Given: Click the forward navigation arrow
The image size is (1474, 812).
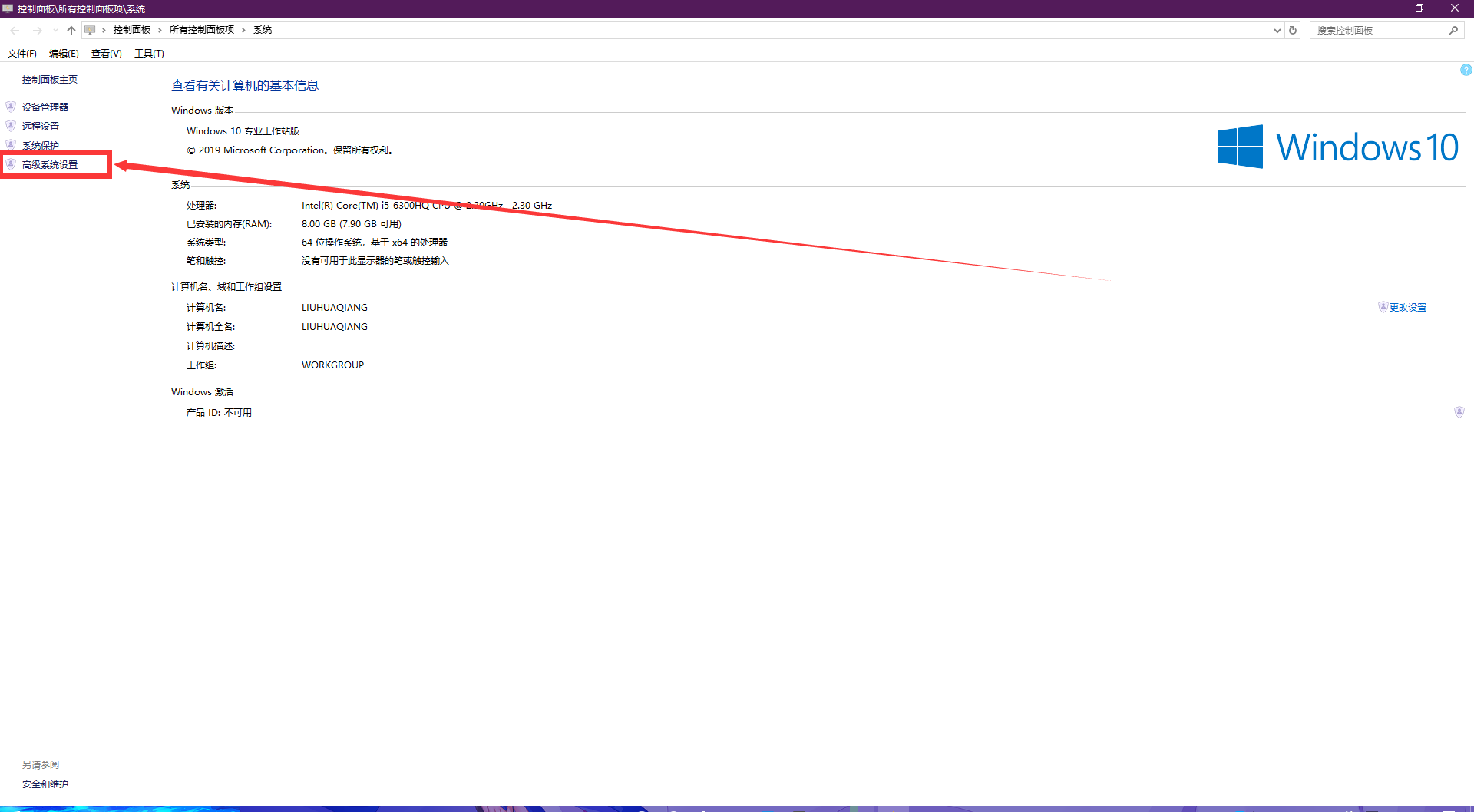Looking at the screenshot, I should pyautogui.click(x=37, y=31).
